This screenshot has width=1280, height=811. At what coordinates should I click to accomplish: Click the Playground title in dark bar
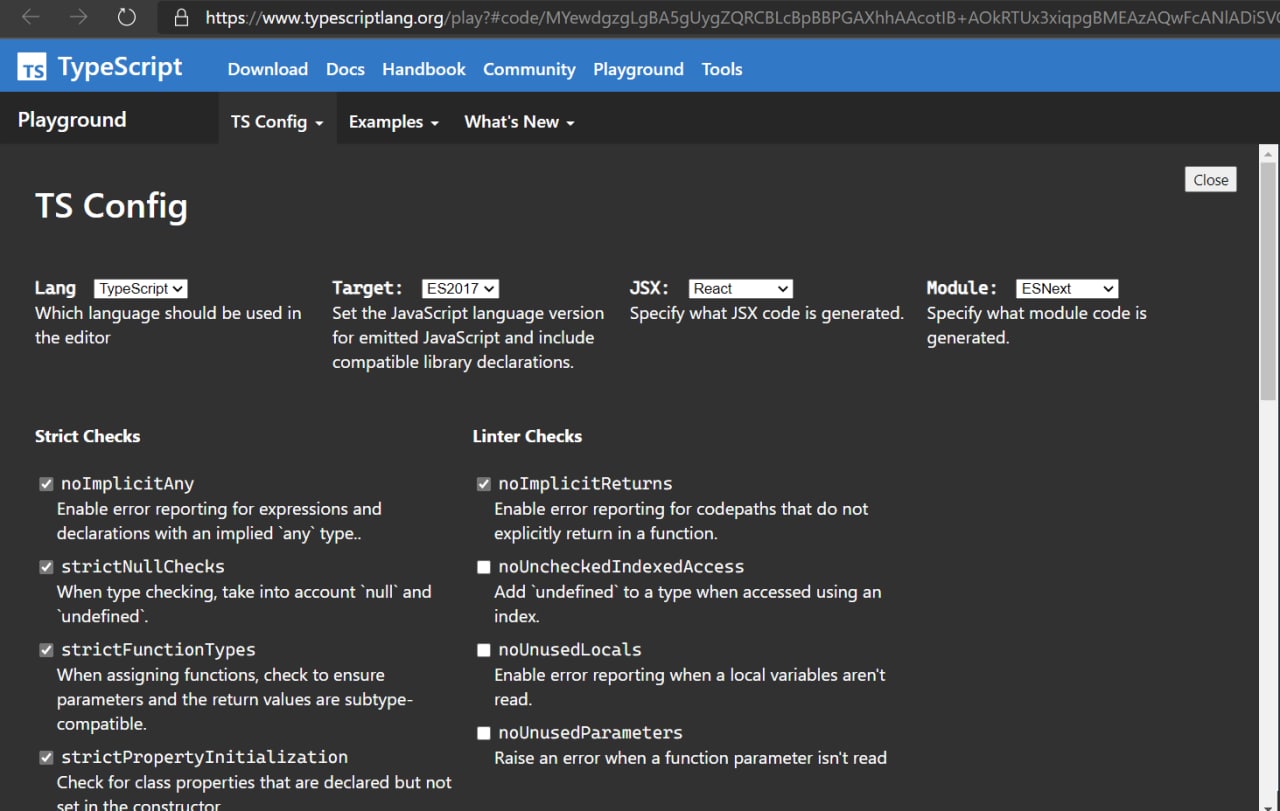tap(72, 120)
